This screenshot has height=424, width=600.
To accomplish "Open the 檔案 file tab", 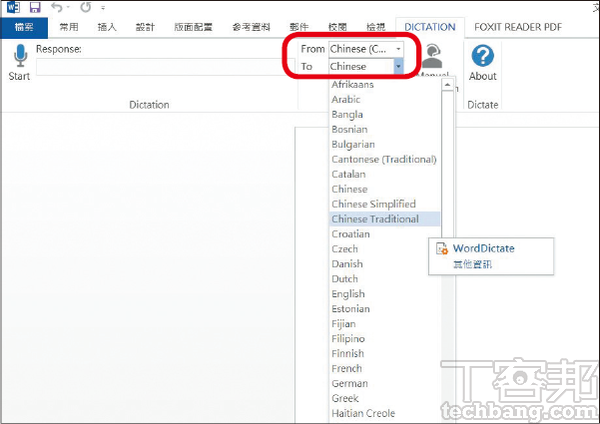I will (x=24, y=27).
